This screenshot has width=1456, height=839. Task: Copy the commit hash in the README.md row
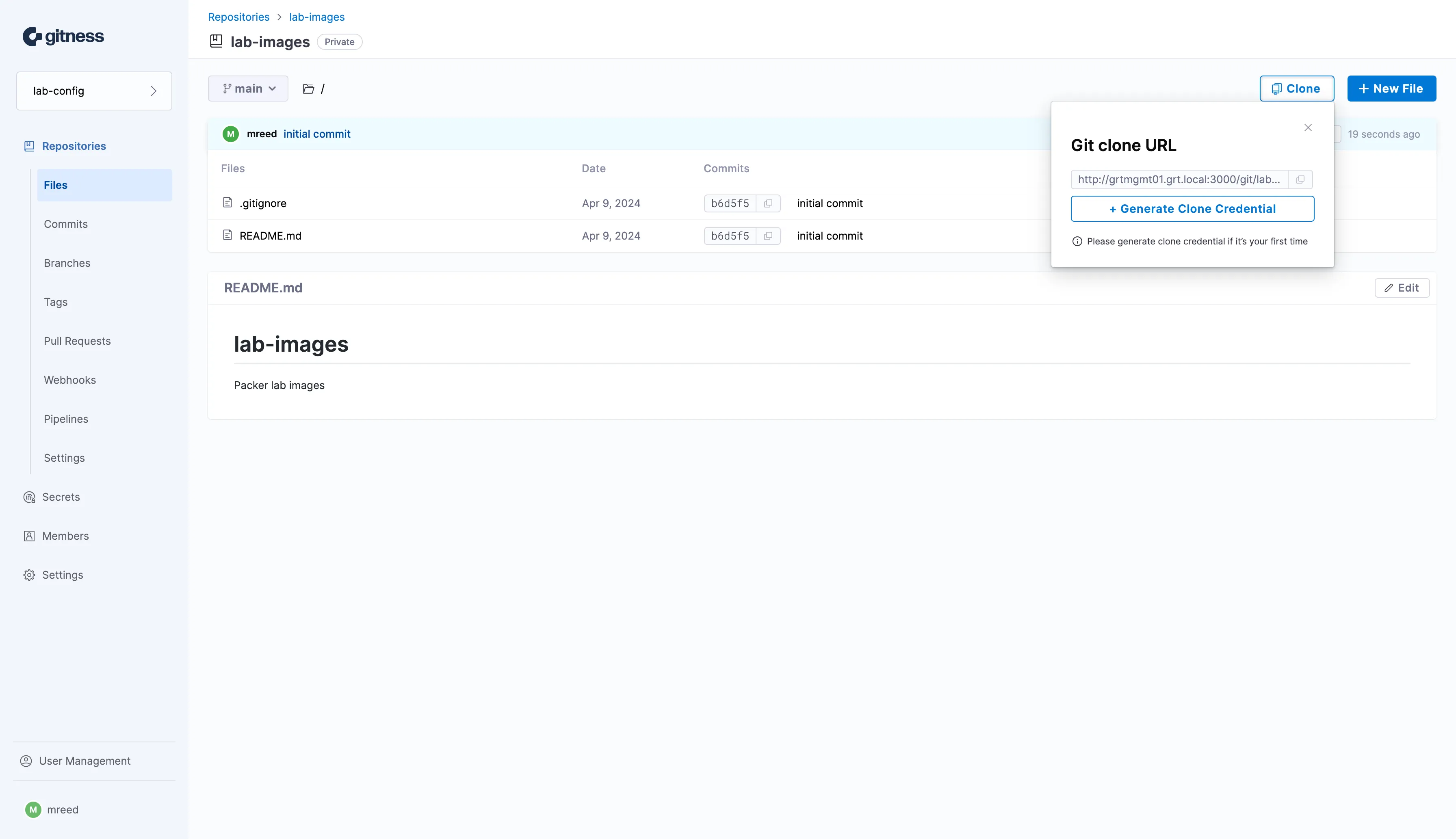768,236
